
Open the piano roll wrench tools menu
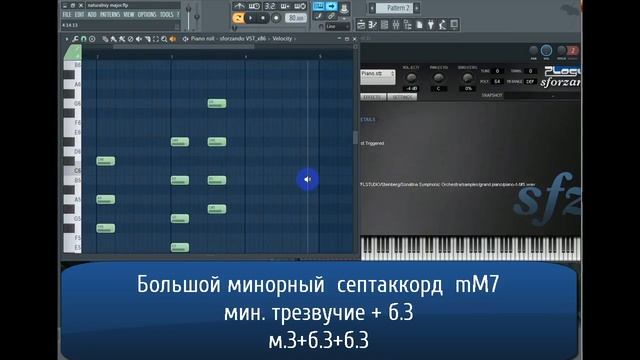tap(76, 39)
